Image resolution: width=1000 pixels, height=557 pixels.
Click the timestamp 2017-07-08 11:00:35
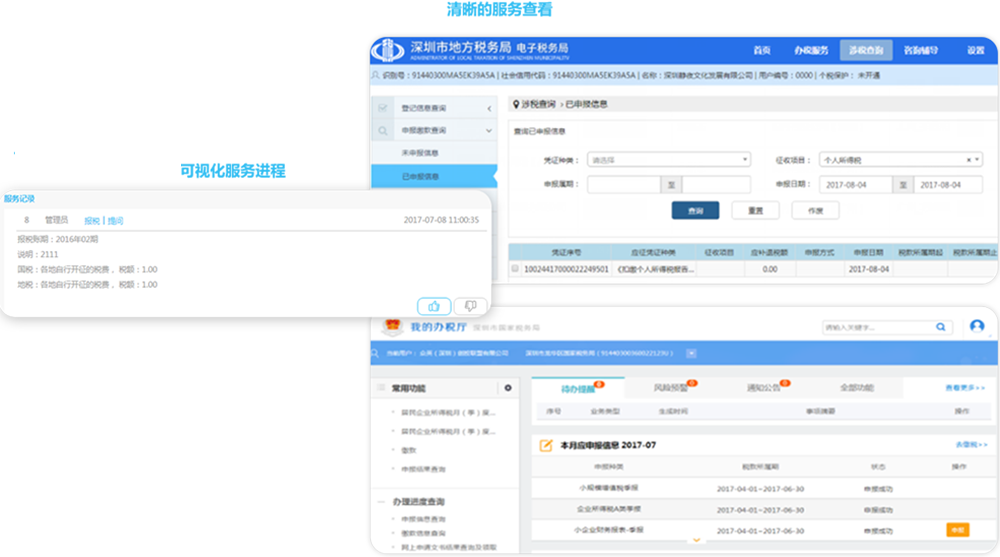tap(441, 220)
